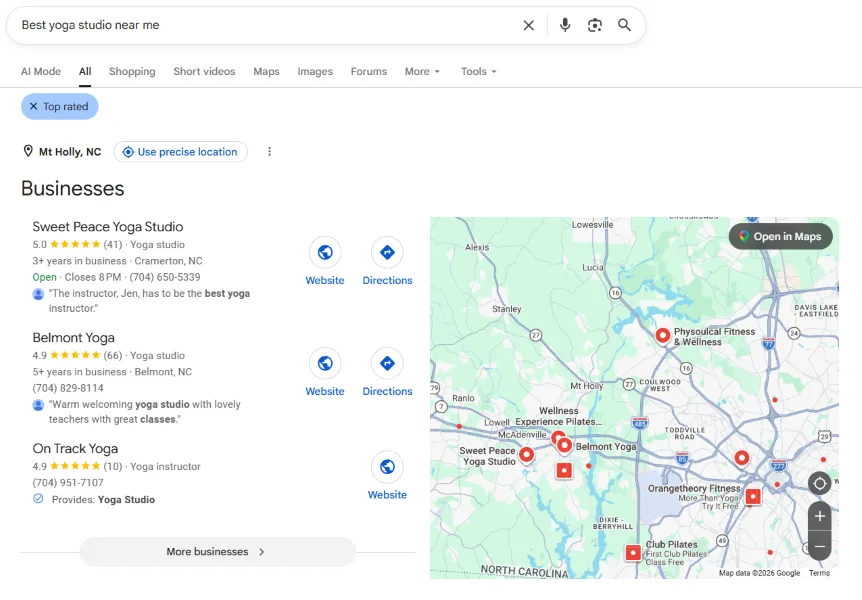The height and width of the screenshot is (600, 862).
Task: Click Use precise location button
Action: 180,152
